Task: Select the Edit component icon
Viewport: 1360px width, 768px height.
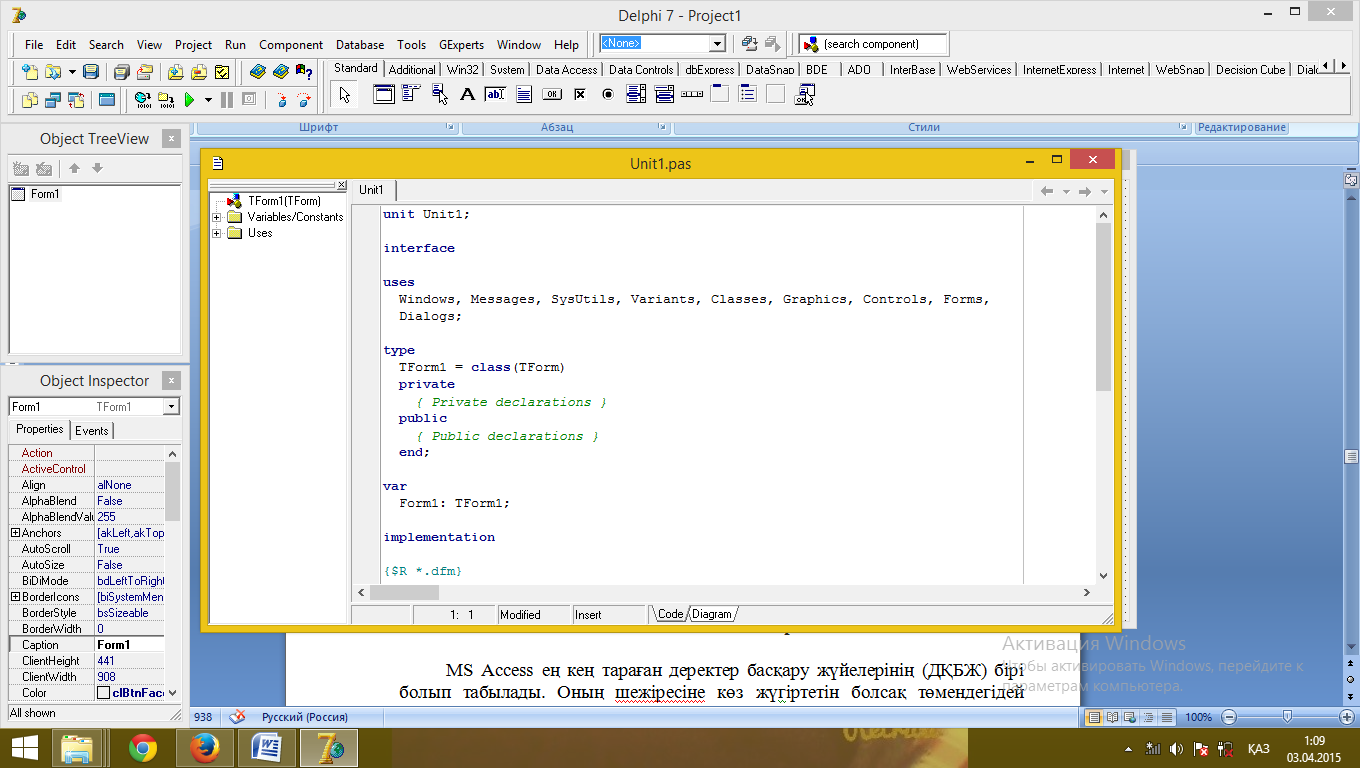Action: pyautogui.click(x=495, y=95)
